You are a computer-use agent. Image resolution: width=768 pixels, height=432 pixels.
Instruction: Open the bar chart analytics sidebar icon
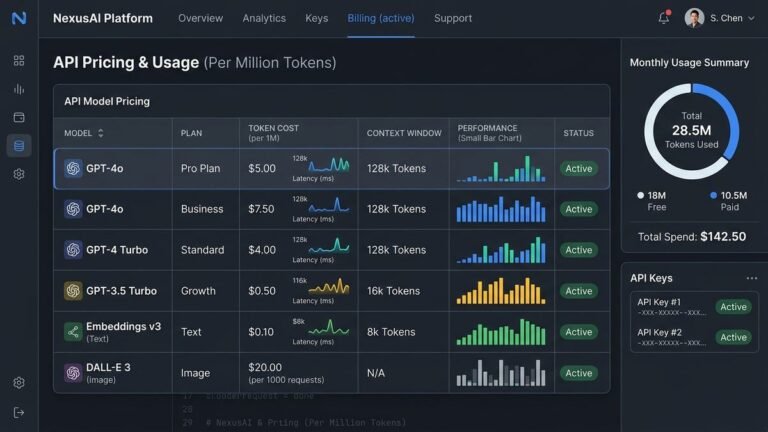[x=19, y=89]
